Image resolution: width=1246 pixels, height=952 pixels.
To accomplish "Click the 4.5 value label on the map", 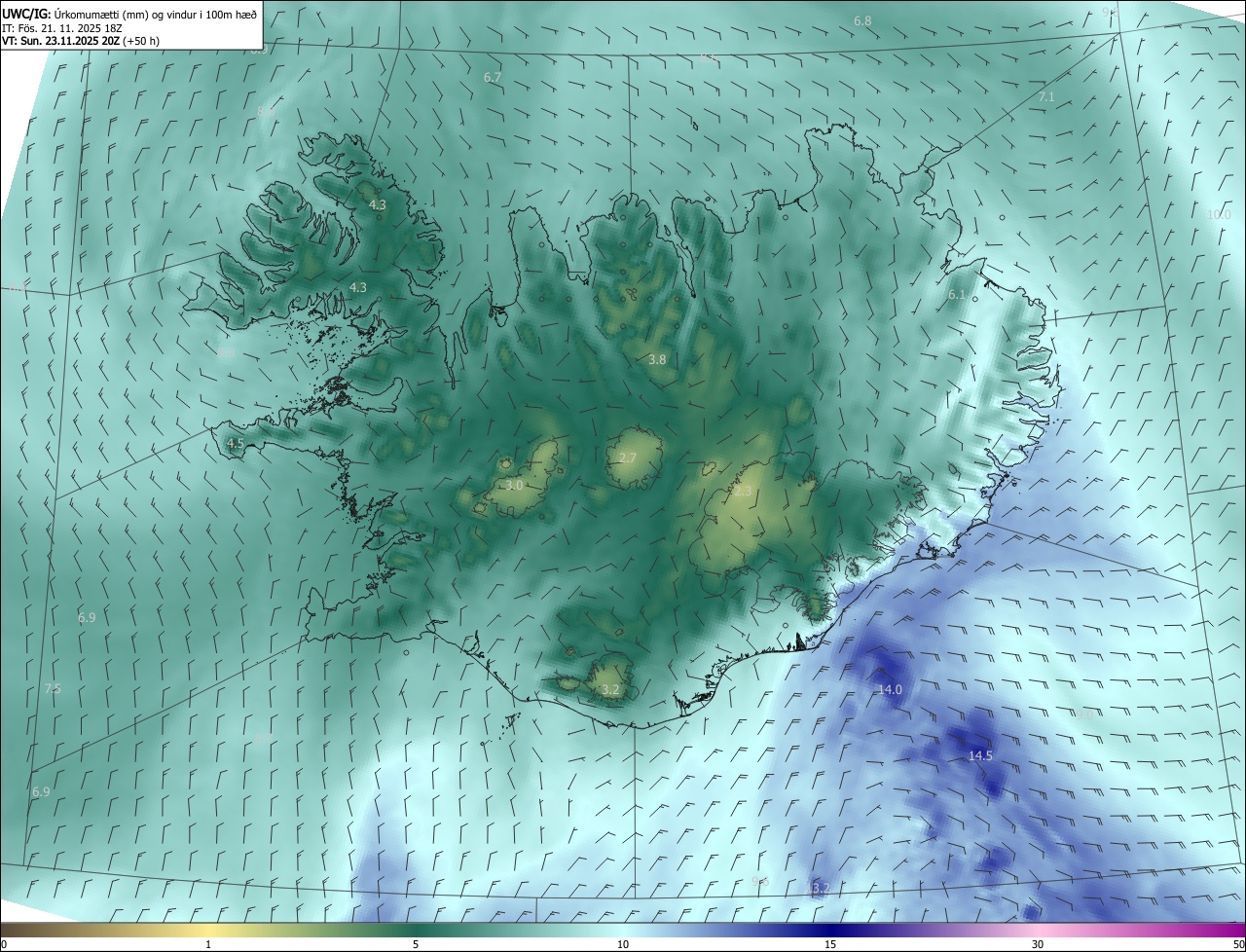I will tap(235, 444).
